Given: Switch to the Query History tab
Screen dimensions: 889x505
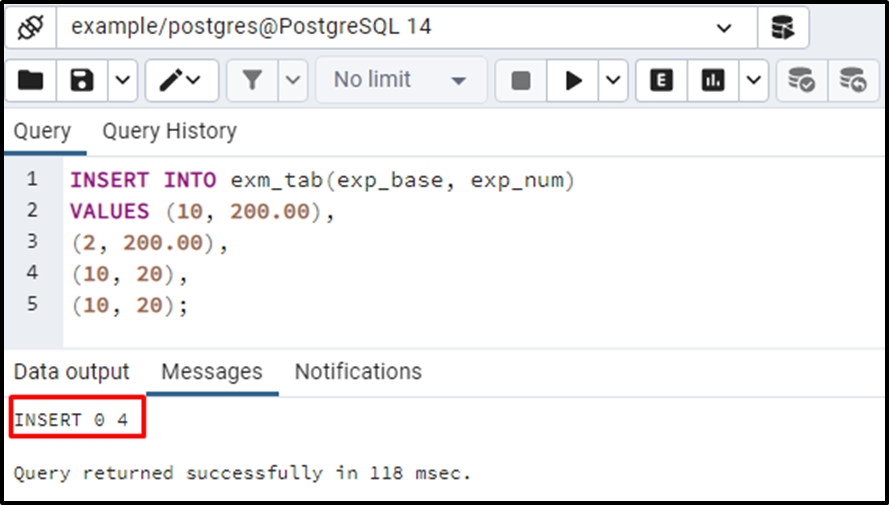Looking at the screenshot, I should click(x=170, y=131).
